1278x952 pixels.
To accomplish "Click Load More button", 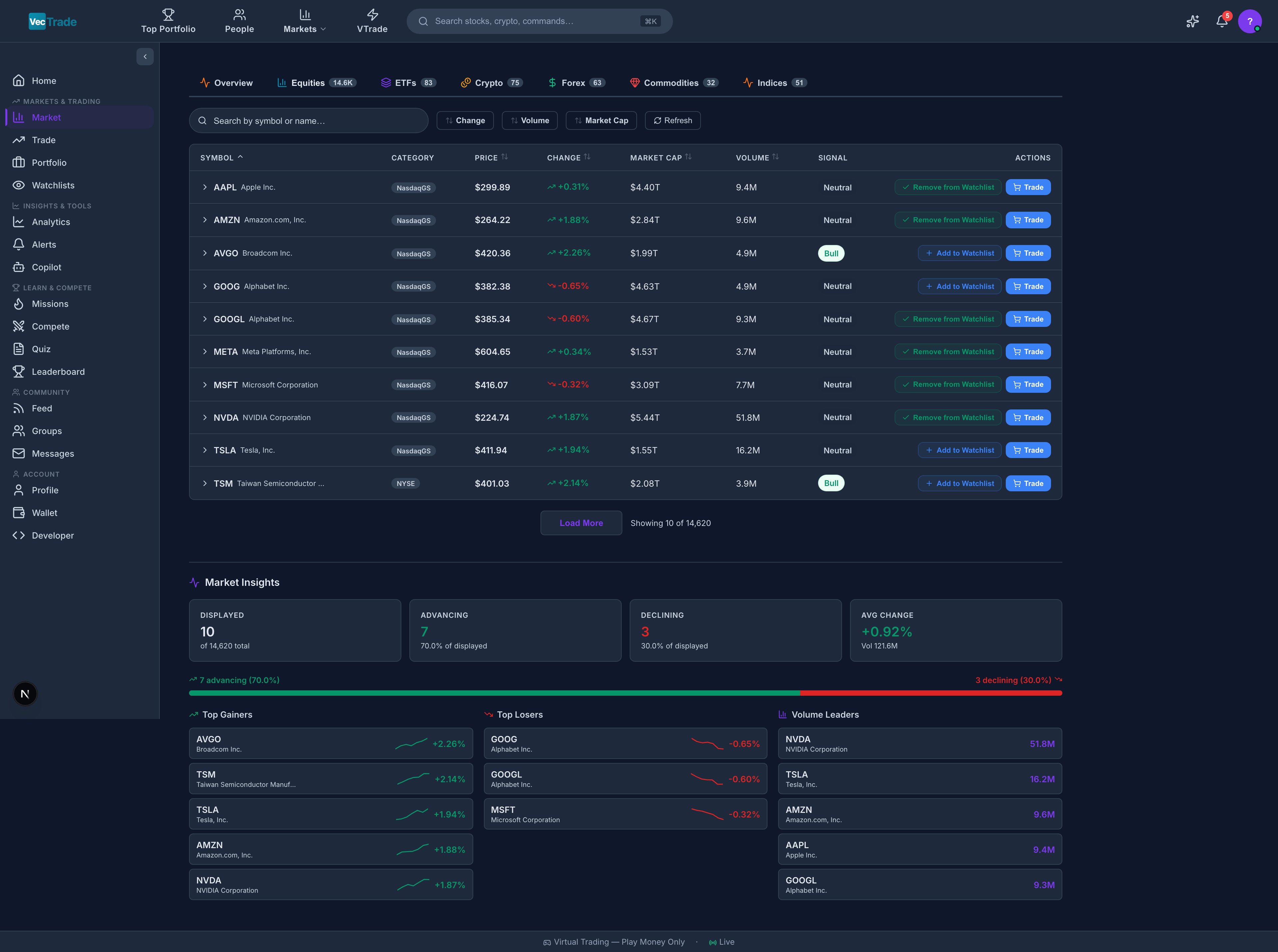I will click(581, 523).
